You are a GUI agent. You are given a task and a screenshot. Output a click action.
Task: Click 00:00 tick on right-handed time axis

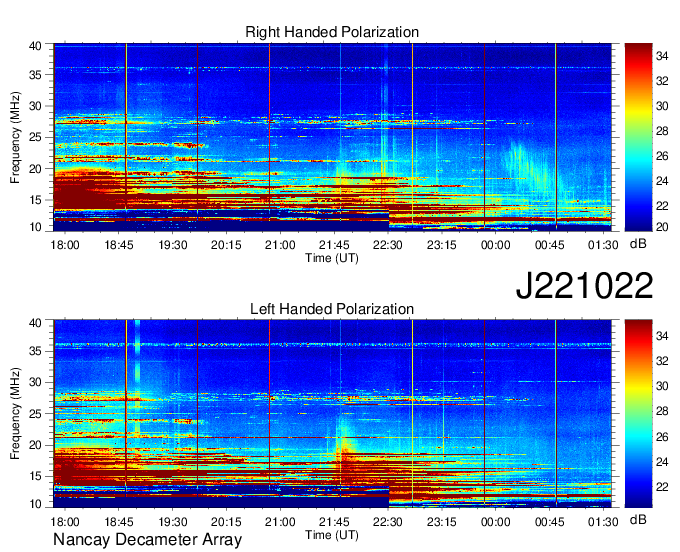495,245
